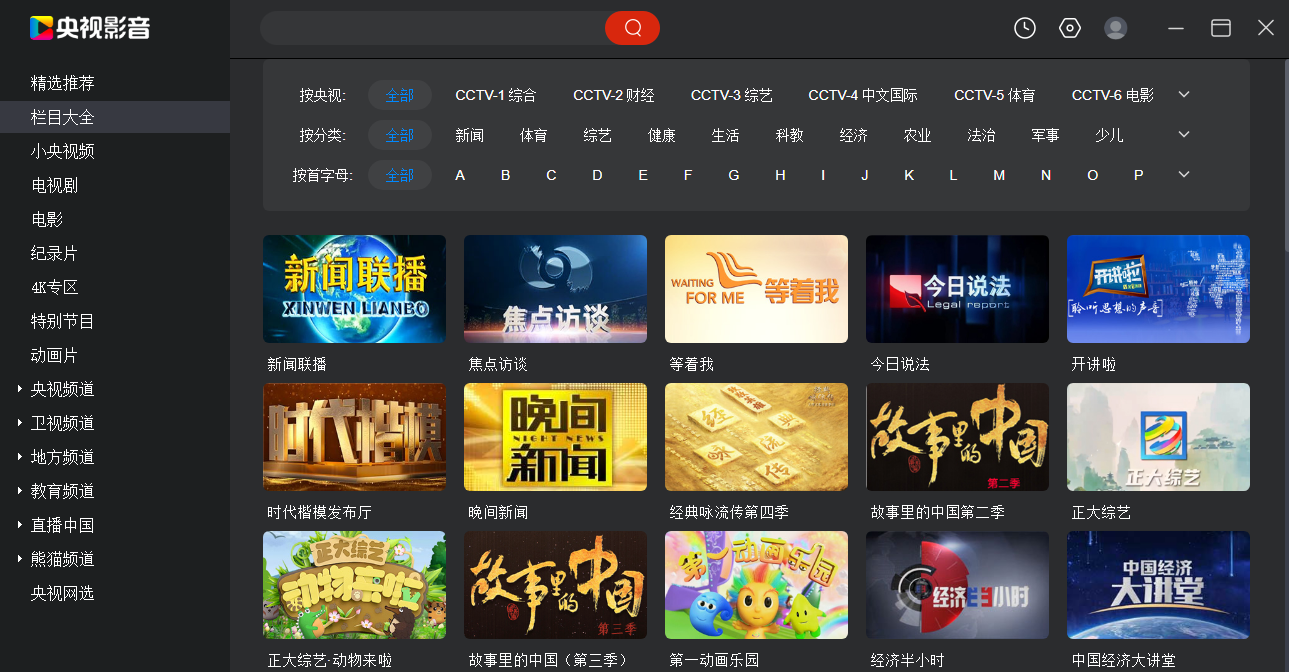1289x672 pixels.
Task: Open 电视剧 section
Action: tap(55, 185)
